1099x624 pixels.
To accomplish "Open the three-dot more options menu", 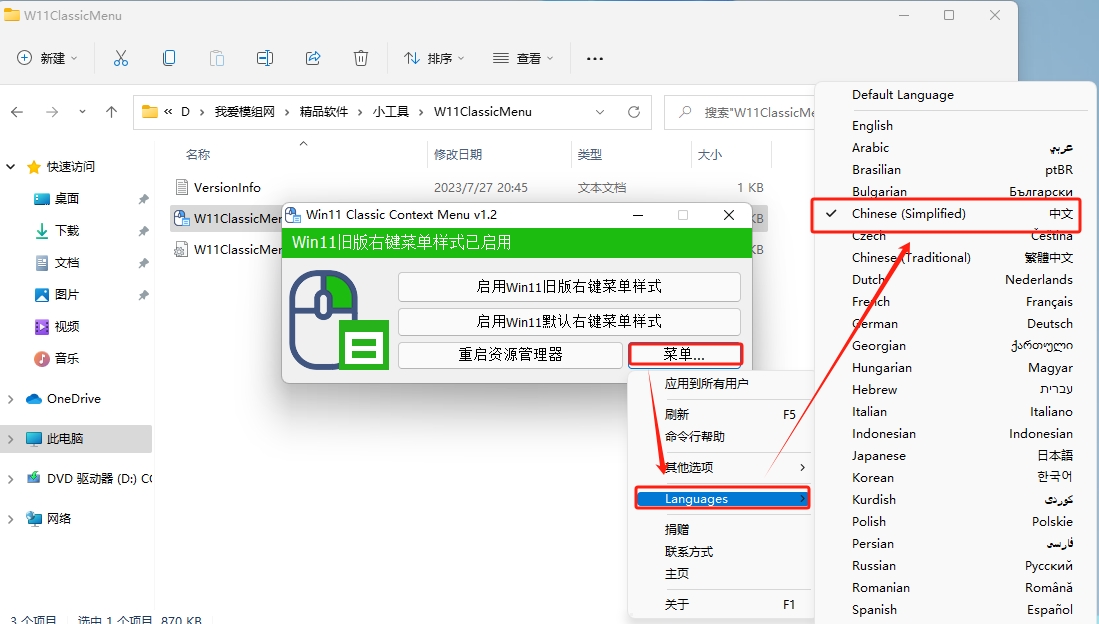I will click(595, 58).
